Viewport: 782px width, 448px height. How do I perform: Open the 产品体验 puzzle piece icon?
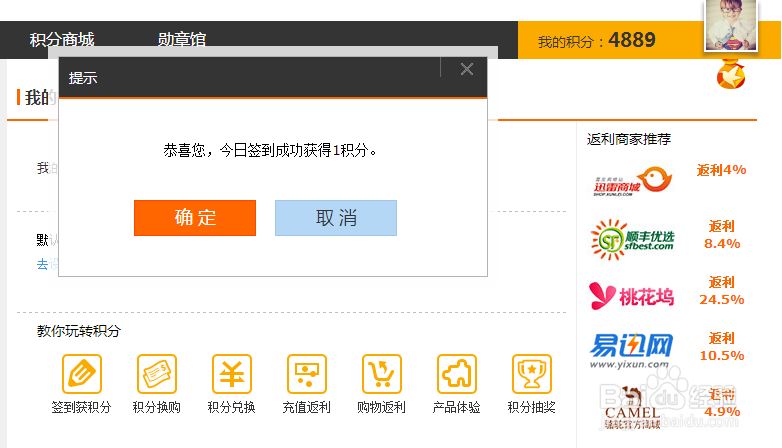click(457, 374)
